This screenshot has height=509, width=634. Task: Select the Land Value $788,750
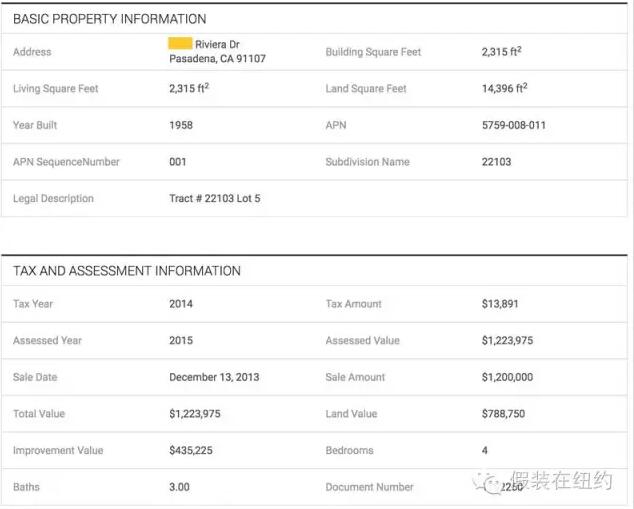pyautogui.click(x=503, y=414)
